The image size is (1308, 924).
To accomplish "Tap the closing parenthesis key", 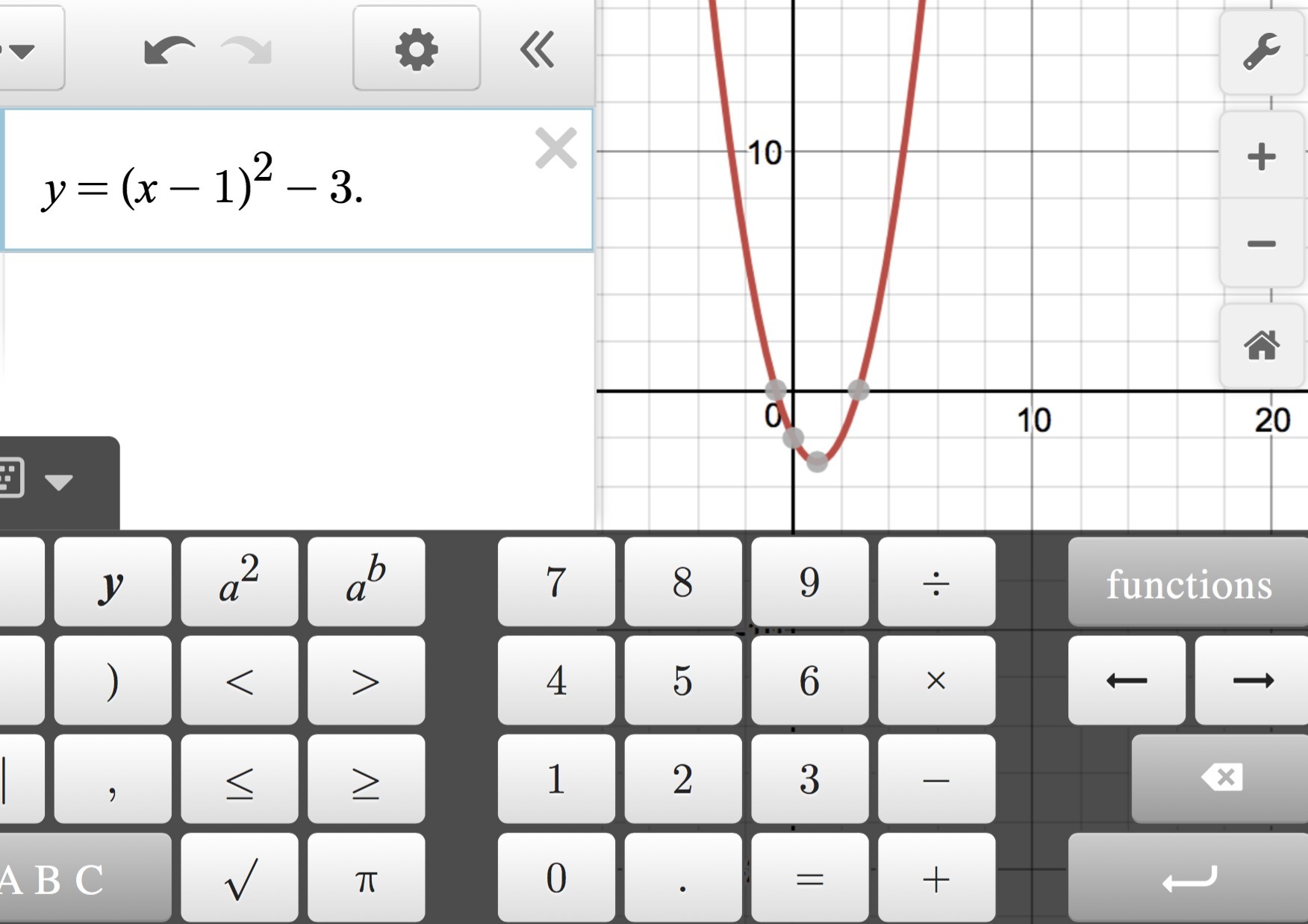I will point(113,680).
